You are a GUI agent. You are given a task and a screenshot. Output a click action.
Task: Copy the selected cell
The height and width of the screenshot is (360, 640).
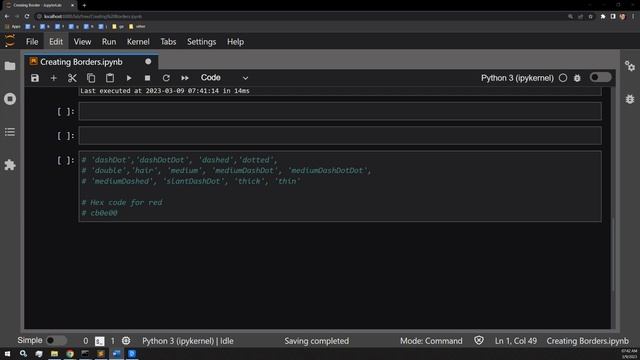(91, 78)
